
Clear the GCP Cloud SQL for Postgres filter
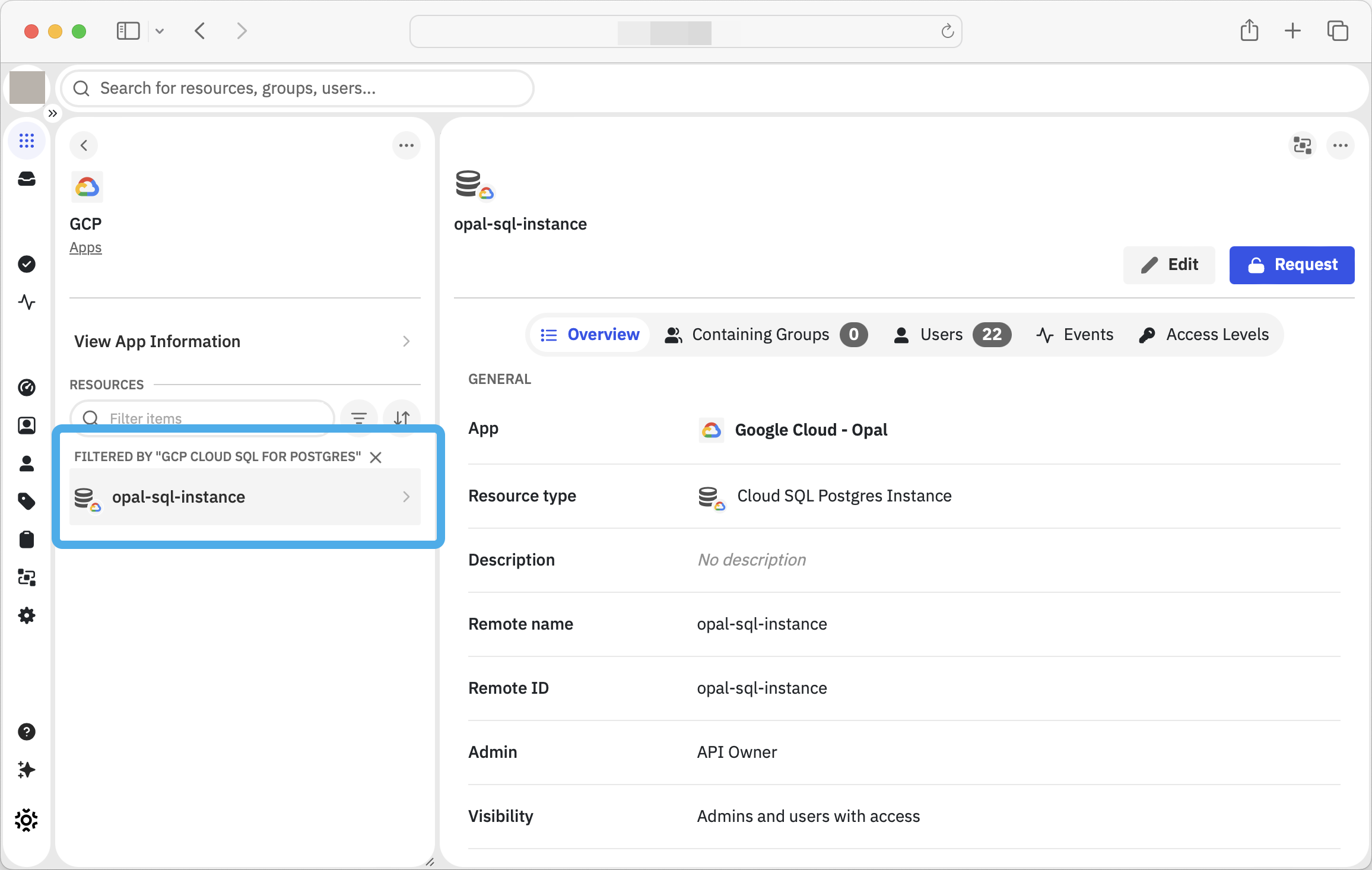tap(376, 457)
